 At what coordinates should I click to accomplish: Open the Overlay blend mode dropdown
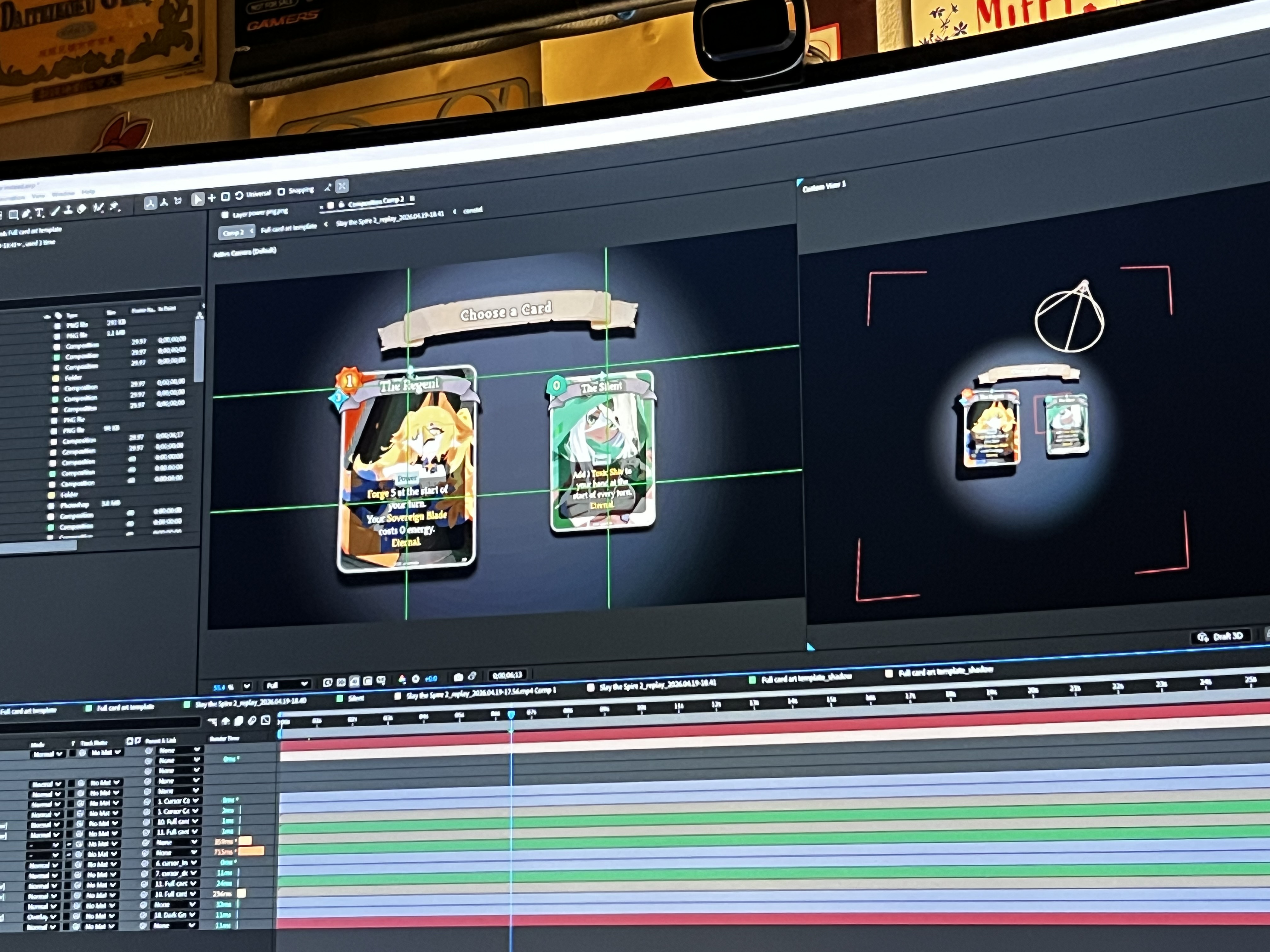[42, 917]
